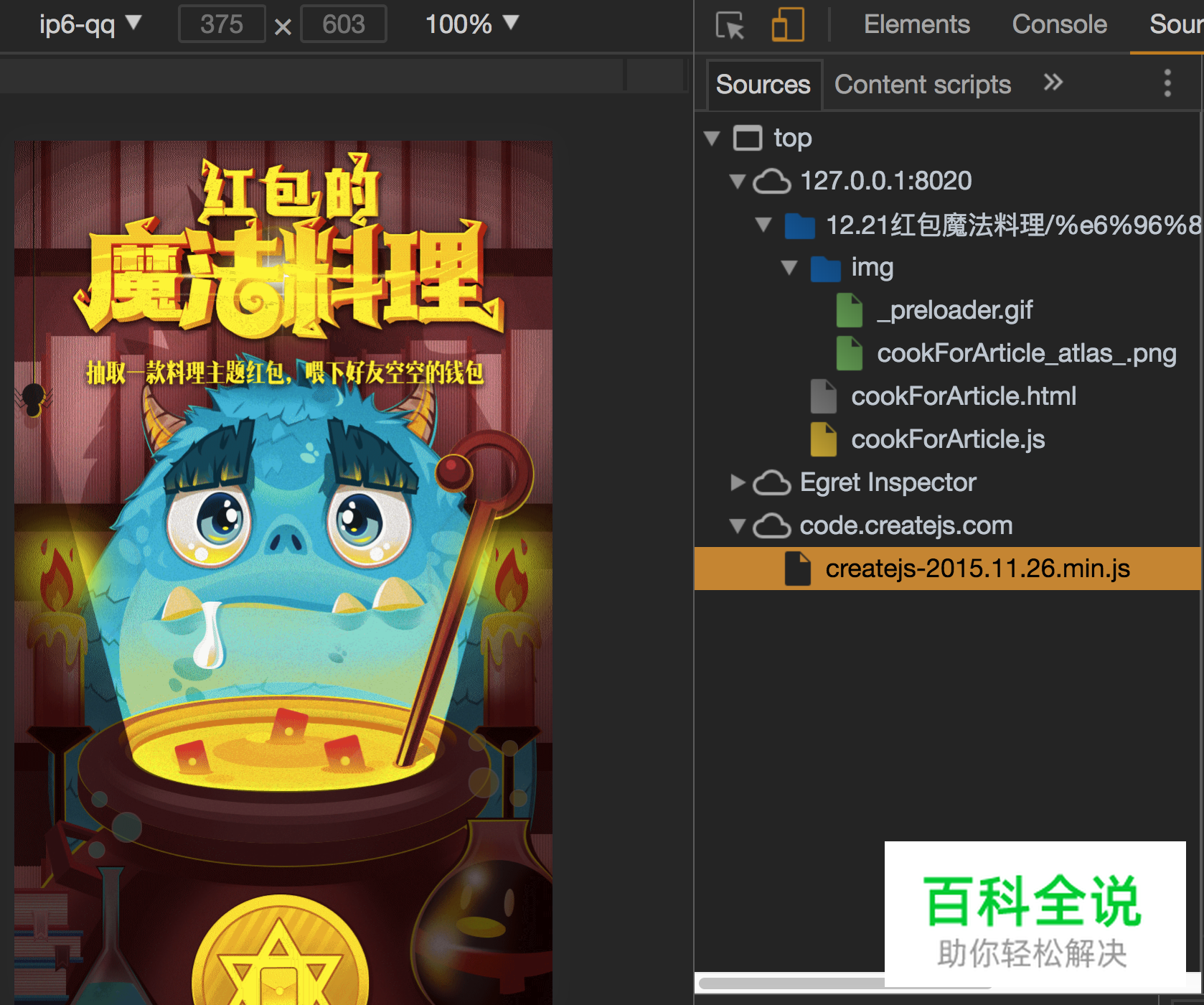Toggle the device toolbar icon
The image size is (1204, 1005).
tap(787, 25)
